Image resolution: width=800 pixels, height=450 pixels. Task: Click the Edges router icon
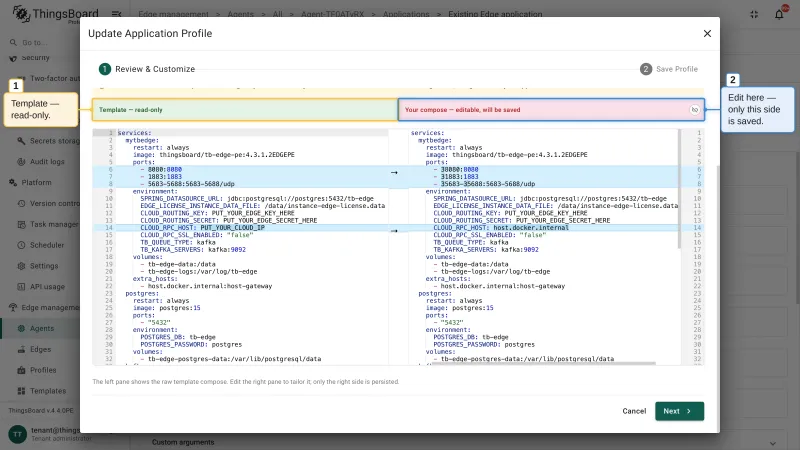[x=21, y=349]
